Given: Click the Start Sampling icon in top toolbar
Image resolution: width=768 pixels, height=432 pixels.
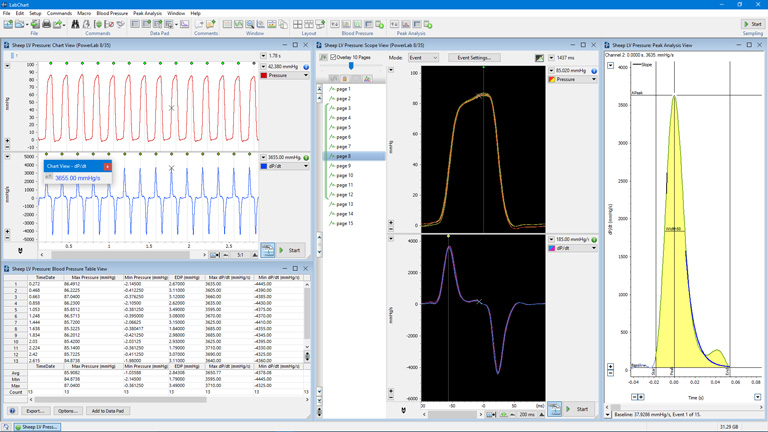Looking at the screenshot, I should coord(753,24).
